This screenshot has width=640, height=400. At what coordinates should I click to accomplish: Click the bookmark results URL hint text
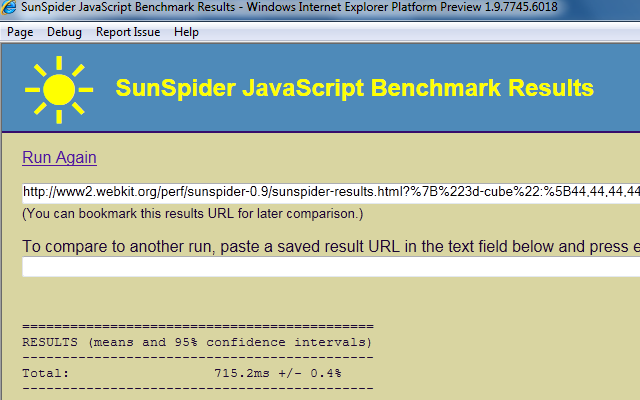coord(192,213)
